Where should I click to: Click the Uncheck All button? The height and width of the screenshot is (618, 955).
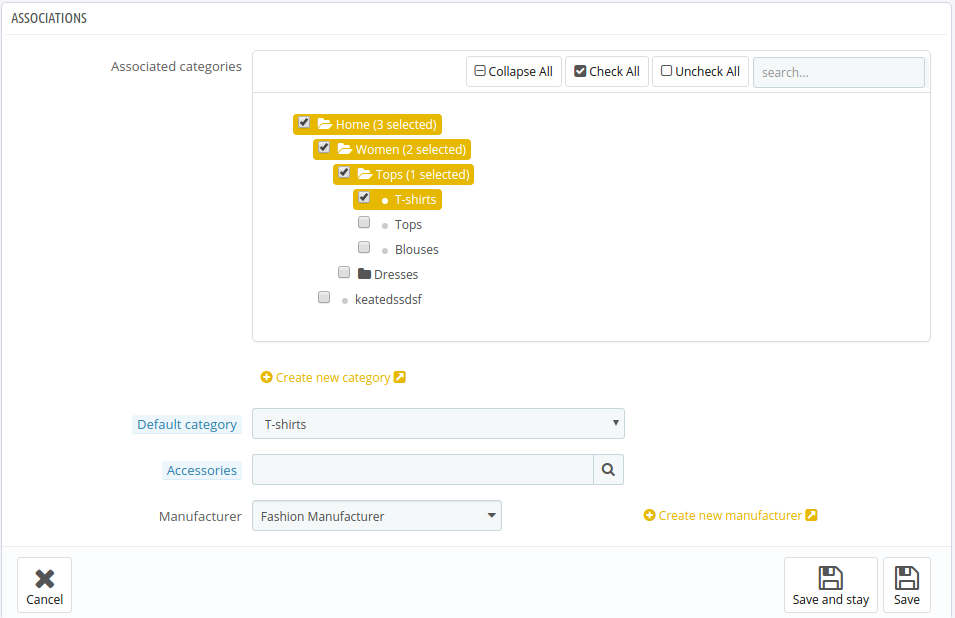pos(700,72)
